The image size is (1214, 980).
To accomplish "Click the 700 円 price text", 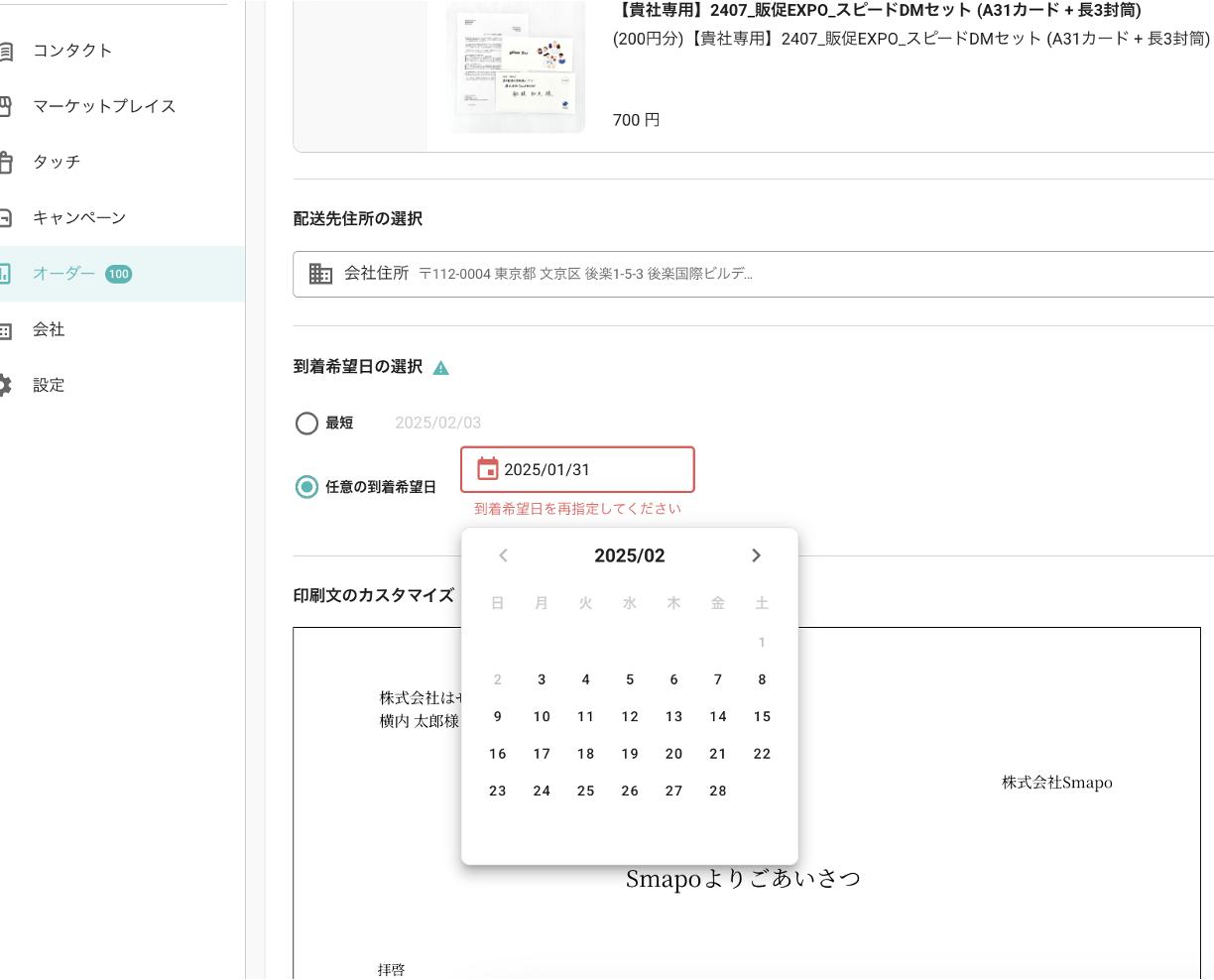I will (x=637, y=120).
